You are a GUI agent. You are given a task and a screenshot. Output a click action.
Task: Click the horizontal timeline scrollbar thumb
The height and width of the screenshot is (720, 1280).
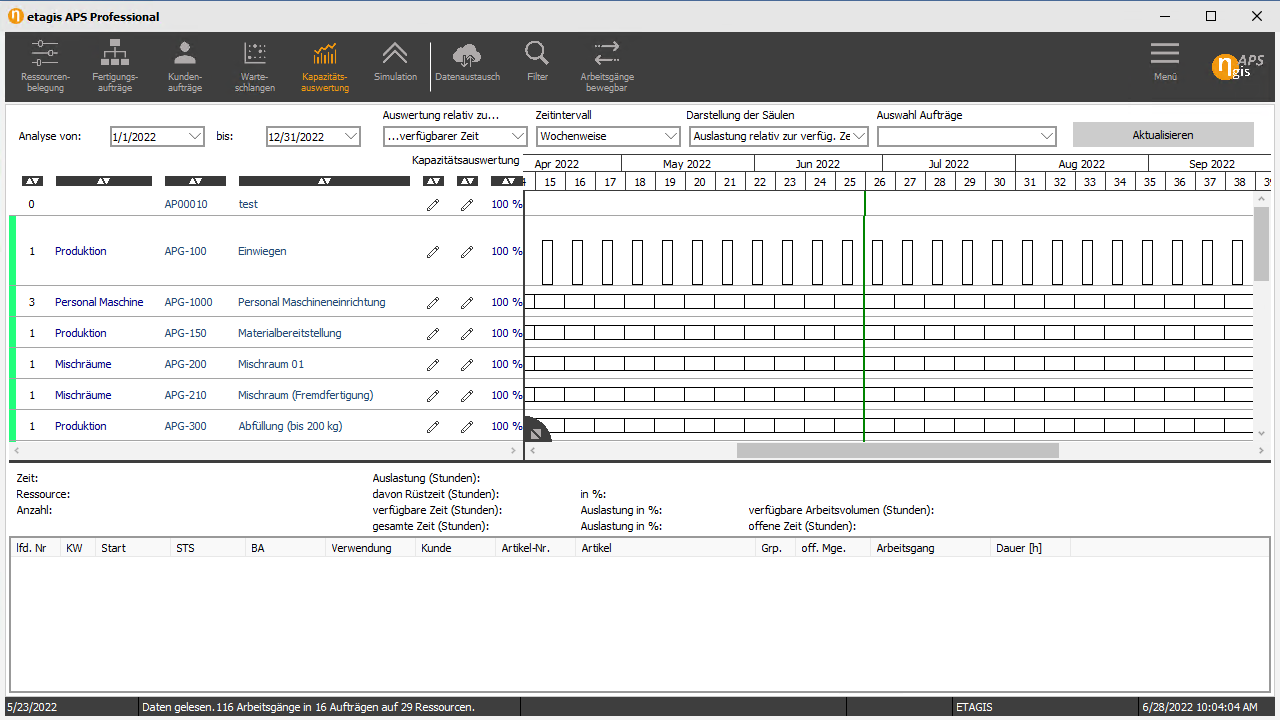click(x=898, y=451)
